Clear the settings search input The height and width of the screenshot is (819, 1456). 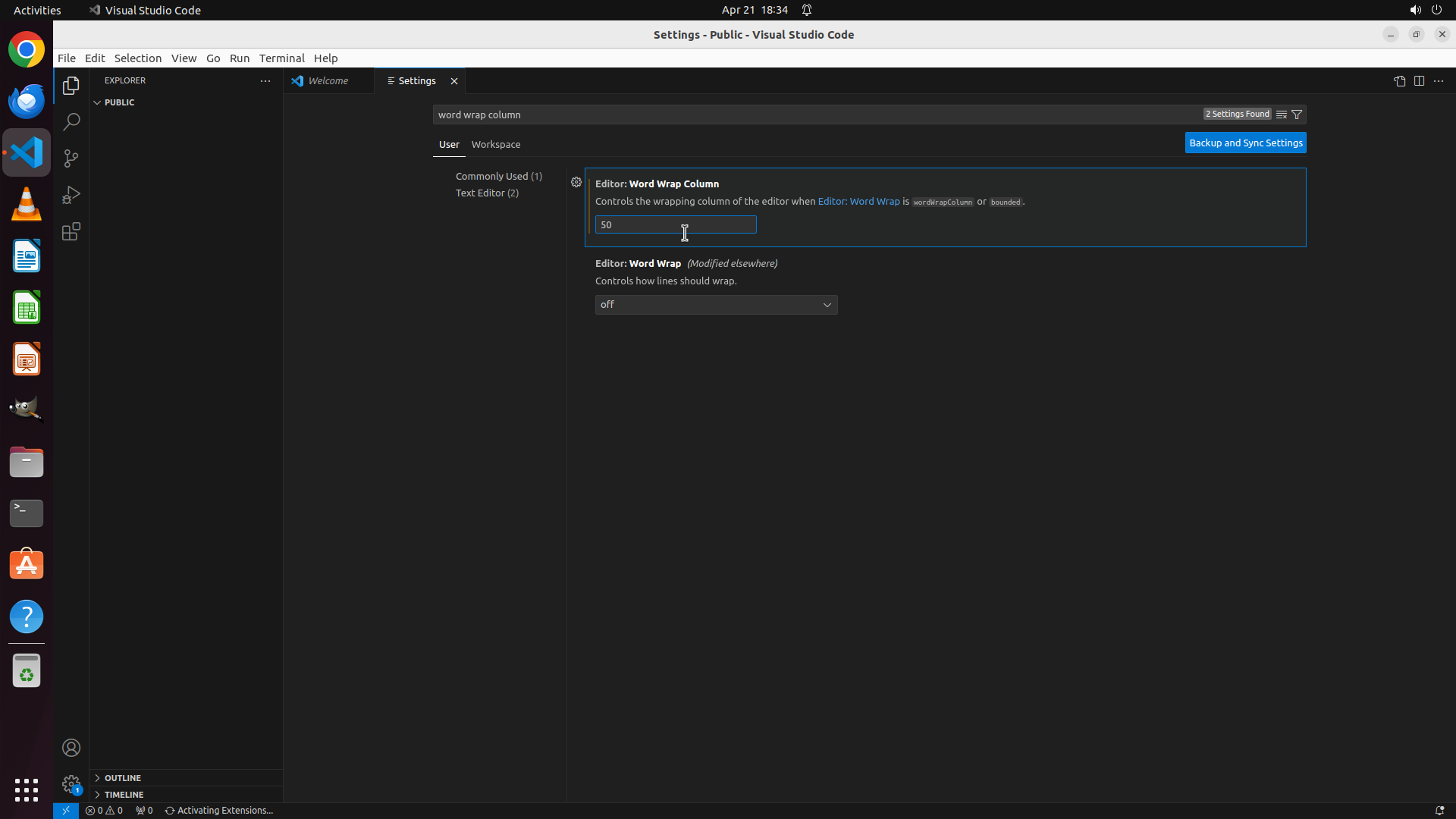pyautogui.click(x=1281, y=115)
